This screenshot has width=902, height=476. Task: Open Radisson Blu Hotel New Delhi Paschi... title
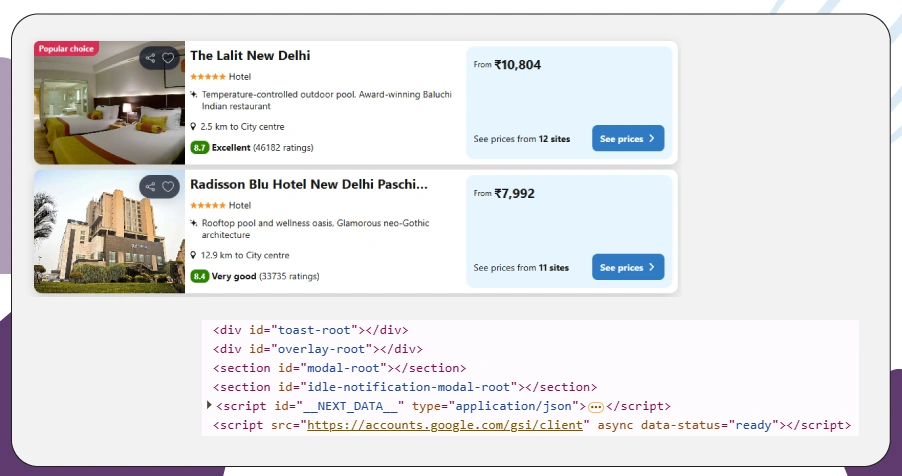[309, 184]
